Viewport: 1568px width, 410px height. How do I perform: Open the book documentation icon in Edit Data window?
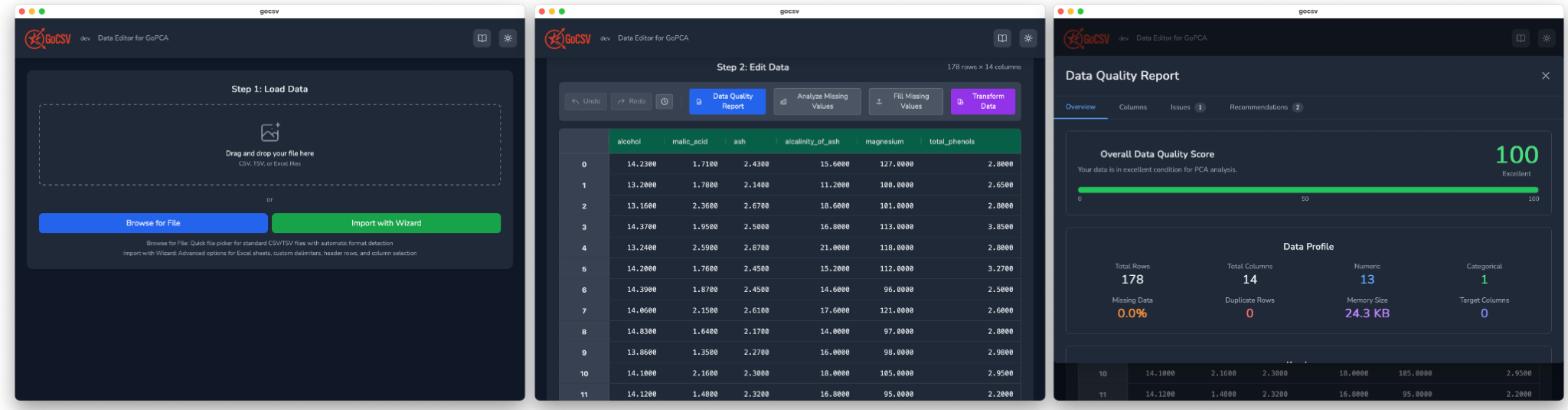1002,38
